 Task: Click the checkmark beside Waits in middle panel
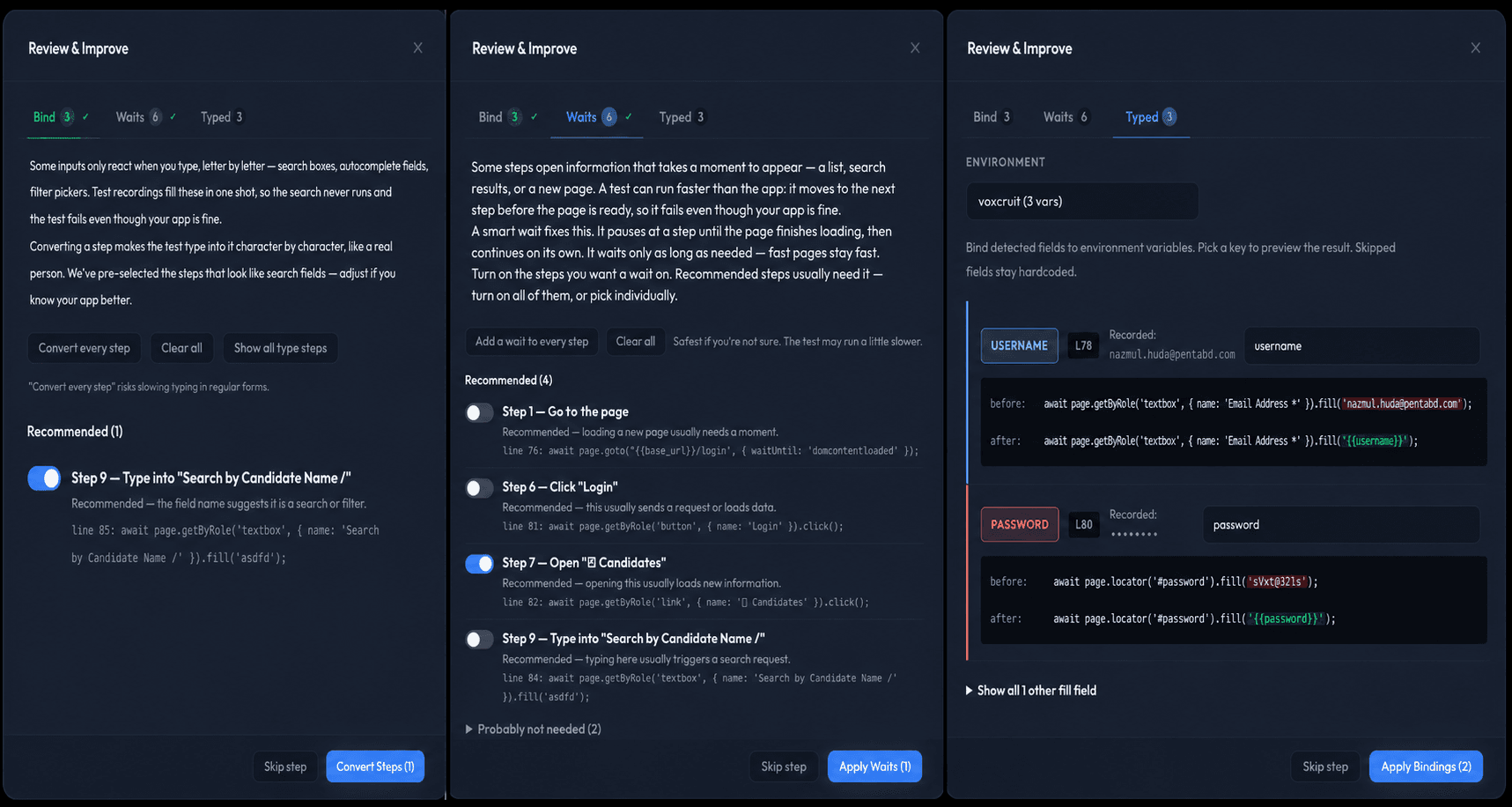[628, 116]
